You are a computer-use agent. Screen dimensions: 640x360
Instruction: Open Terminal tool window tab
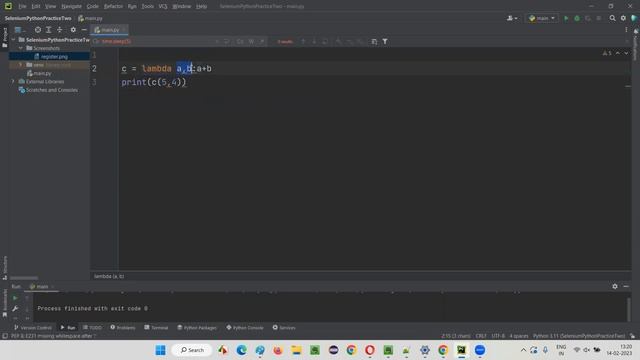pyautogui.click(x=156, y=328)
